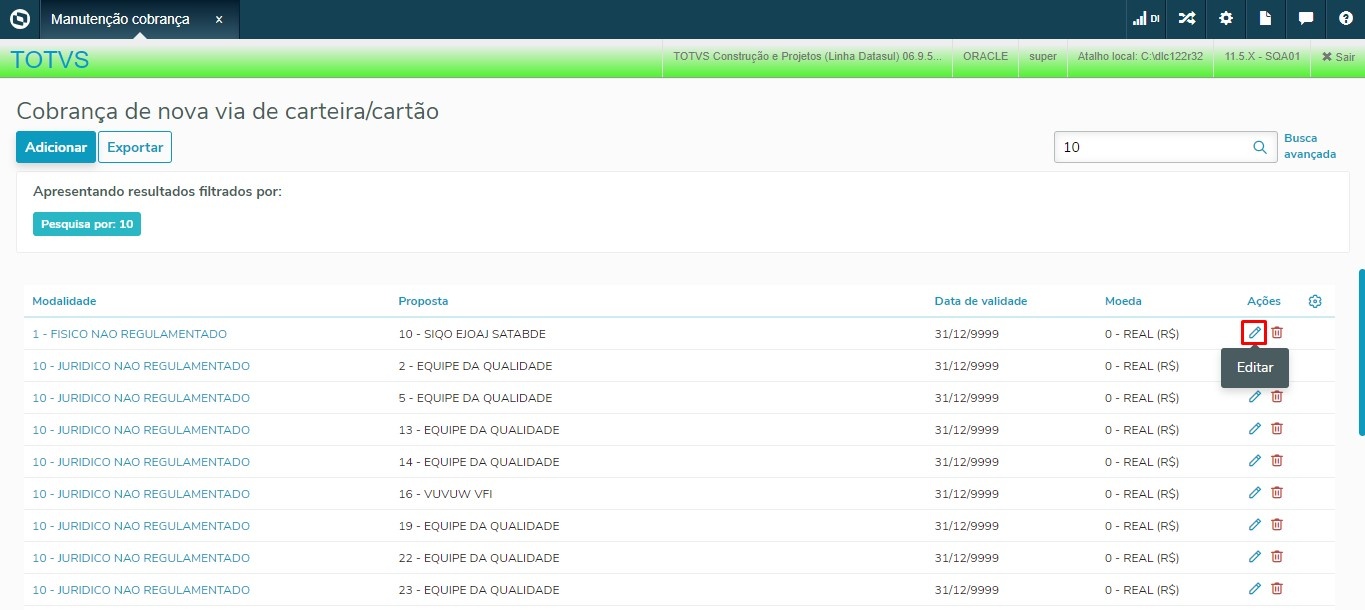Delete row with proposta 14 - EQUIPE DA QUALIDADE
This screenshot has height=610, width=1365.
coord(1277,461)
